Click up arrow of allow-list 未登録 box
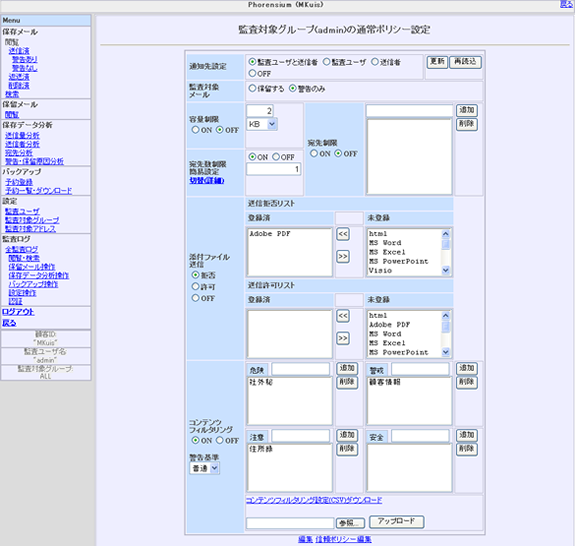 coord(446,315)
